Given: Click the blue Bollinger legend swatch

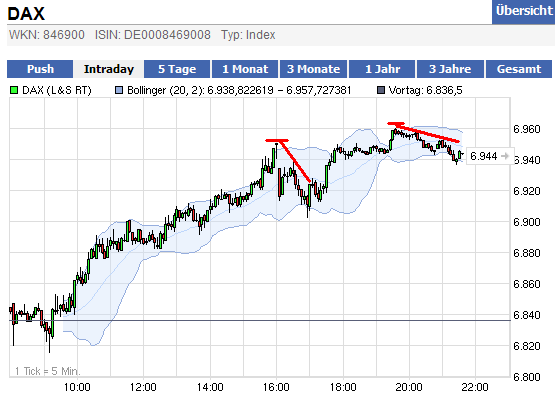Looking at the screenshot, I should (x=119, y=90).
